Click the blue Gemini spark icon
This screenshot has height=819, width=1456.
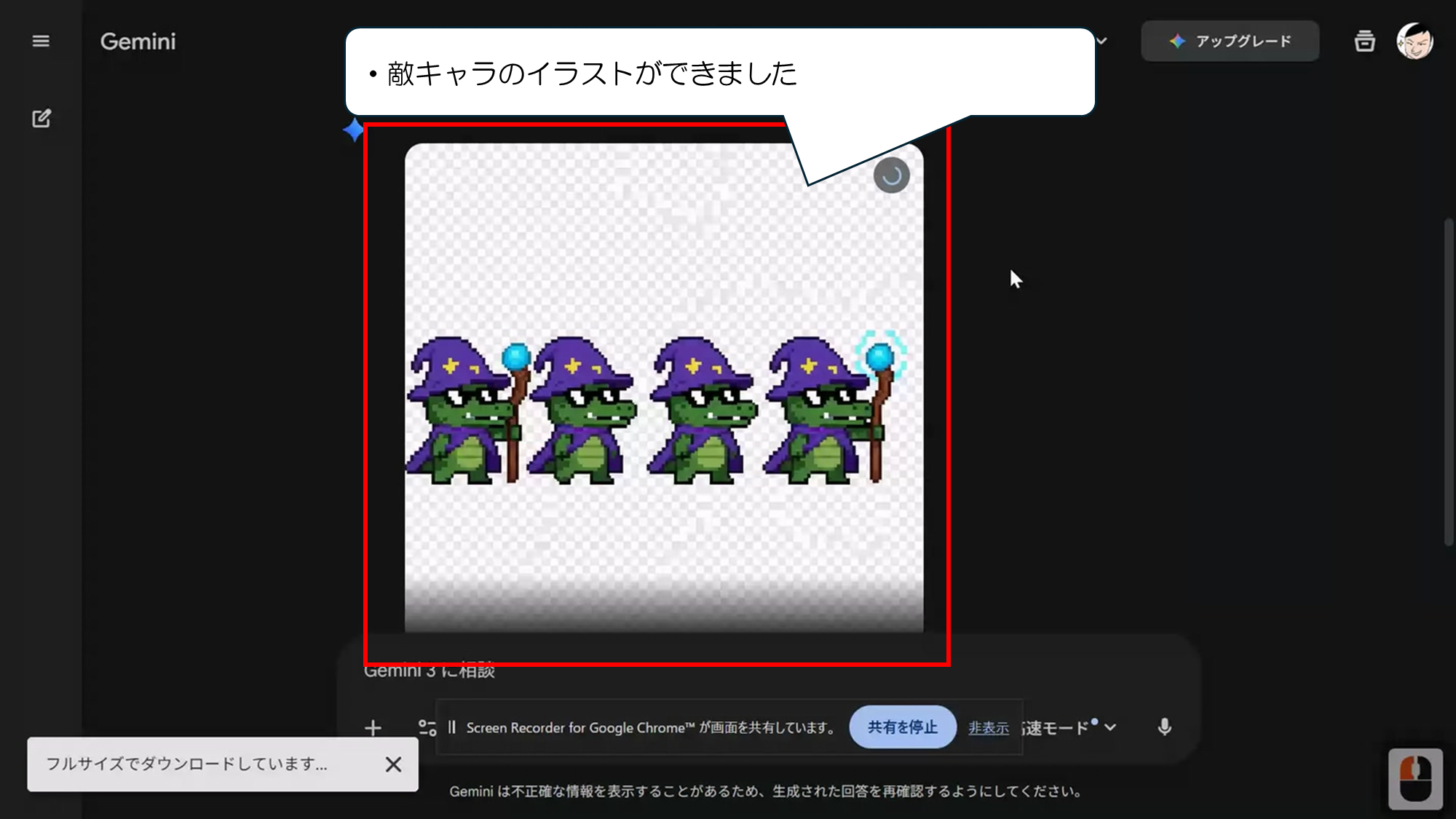[353, 130]
